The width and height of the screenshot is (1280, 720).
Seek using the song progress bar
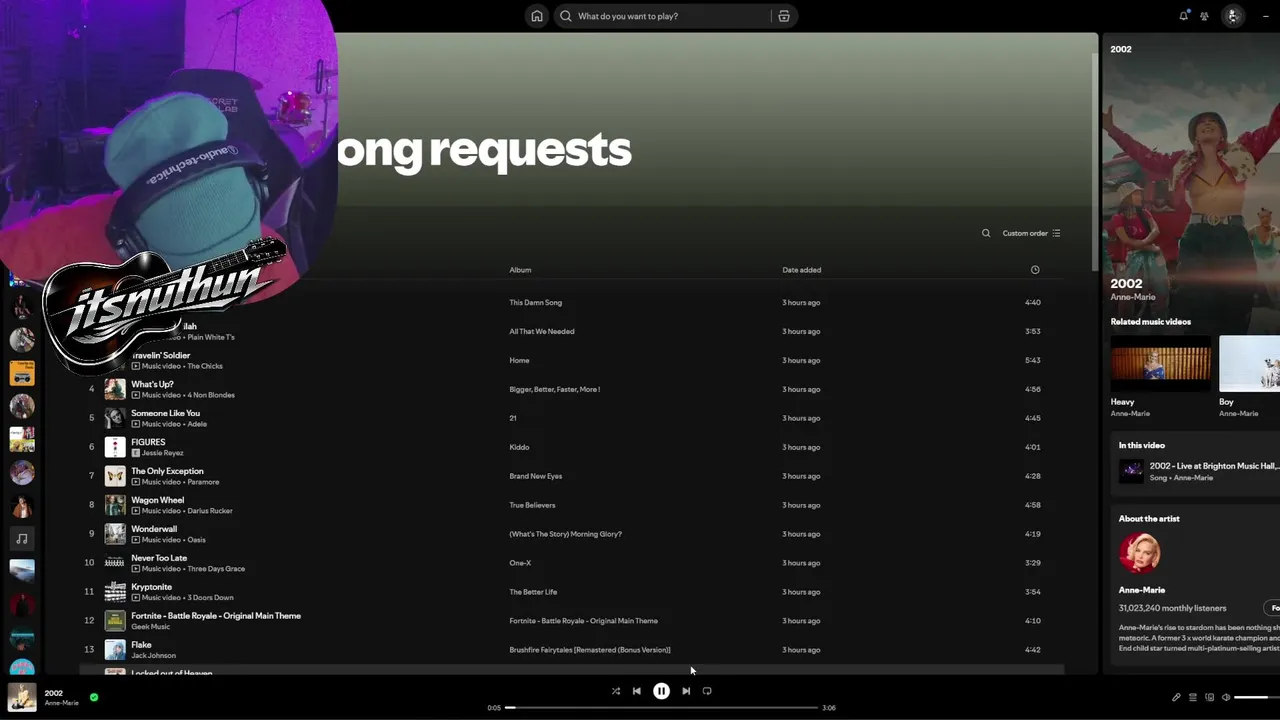pyautogui.click(x=661, y=708)
